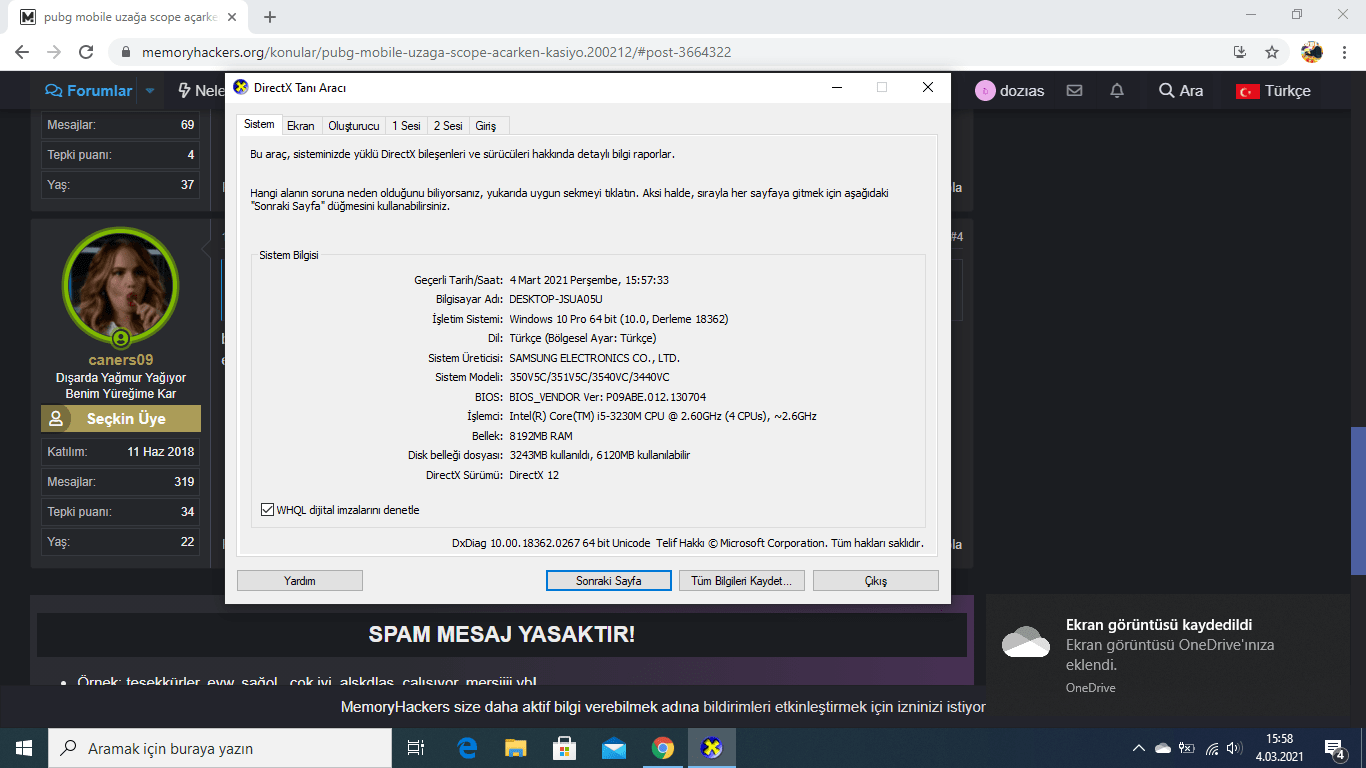Click the caners09 username link
This screenshot has height=768, width=1366.
[x=121, y=360]
